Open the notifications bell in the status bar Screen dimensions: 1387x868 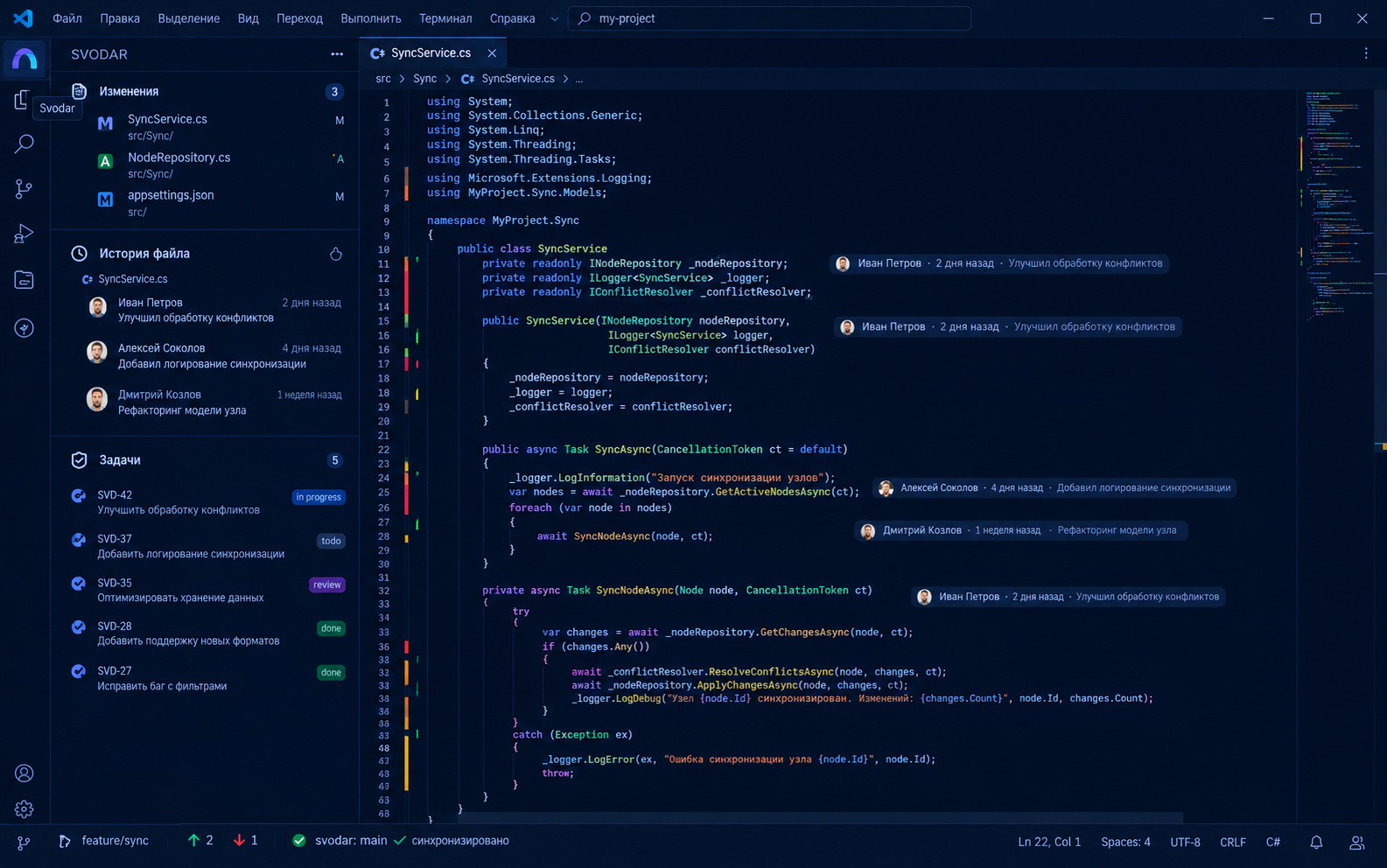[1316, 842]
